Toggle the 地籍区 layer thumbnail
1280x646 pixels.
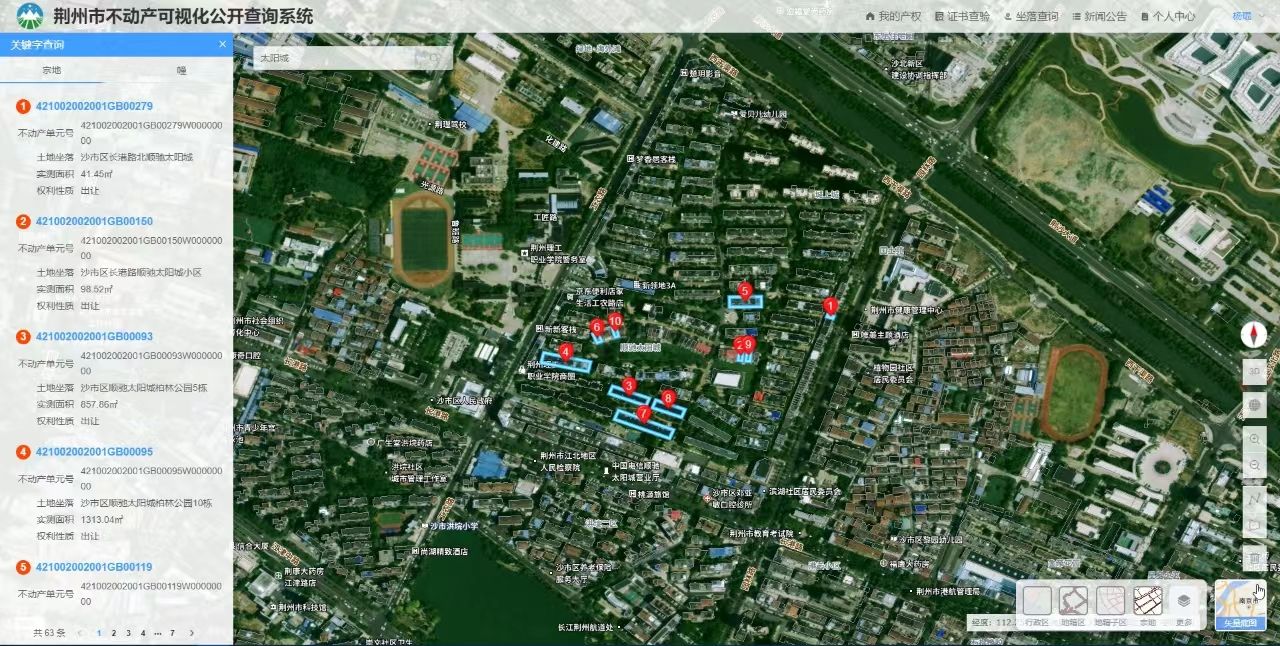click(1074, 602)
